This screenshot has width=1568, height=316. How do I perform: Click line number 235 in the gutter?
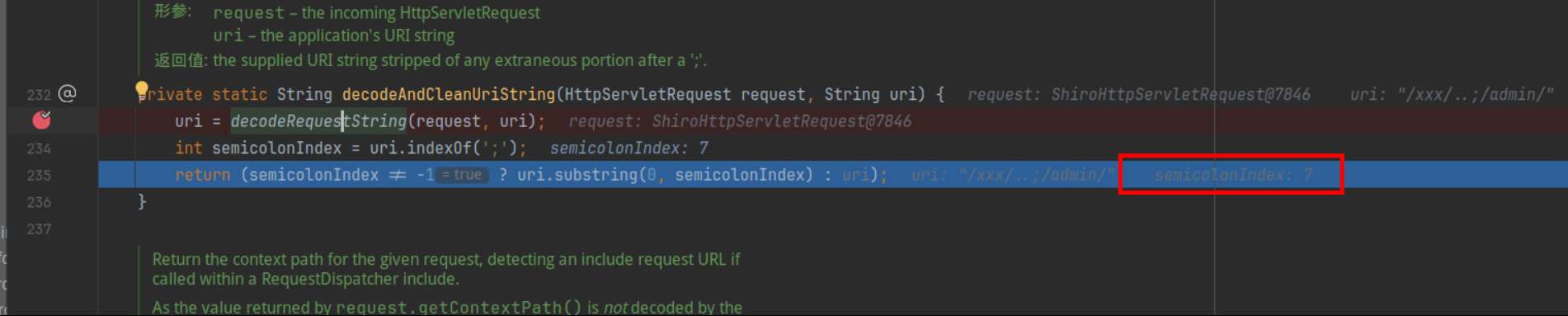[39, 175]
